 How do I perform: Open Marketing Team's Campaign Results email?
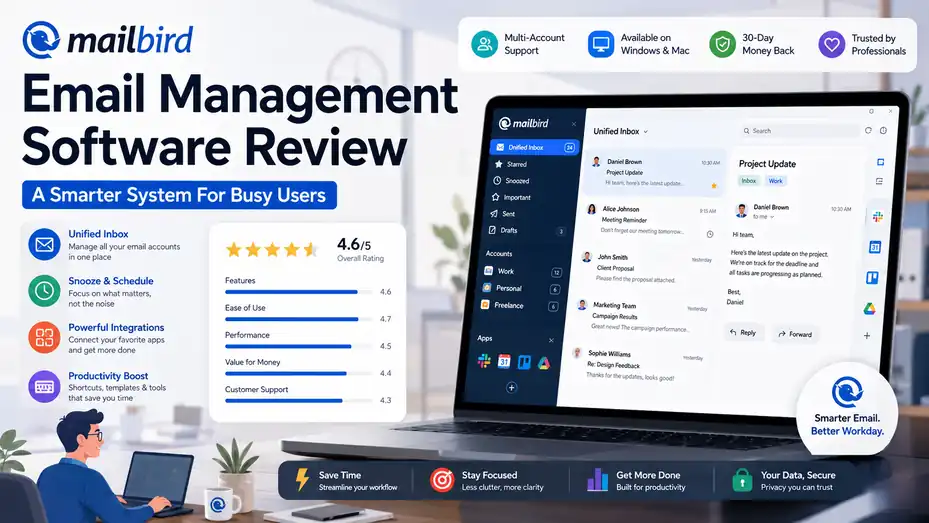[x=641, y=316]
